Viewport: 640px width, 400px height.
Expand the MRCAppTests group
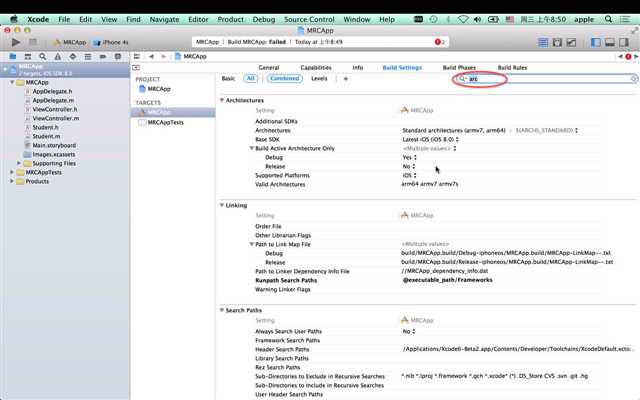click(12, 172)
